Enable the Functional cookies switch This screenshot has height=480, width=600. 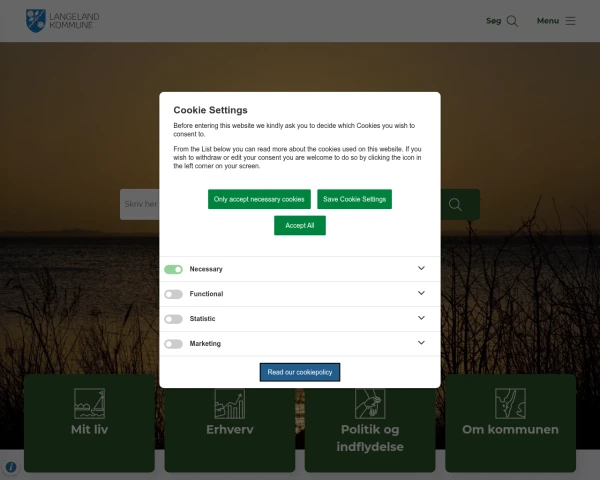click(x=174, y=294)
